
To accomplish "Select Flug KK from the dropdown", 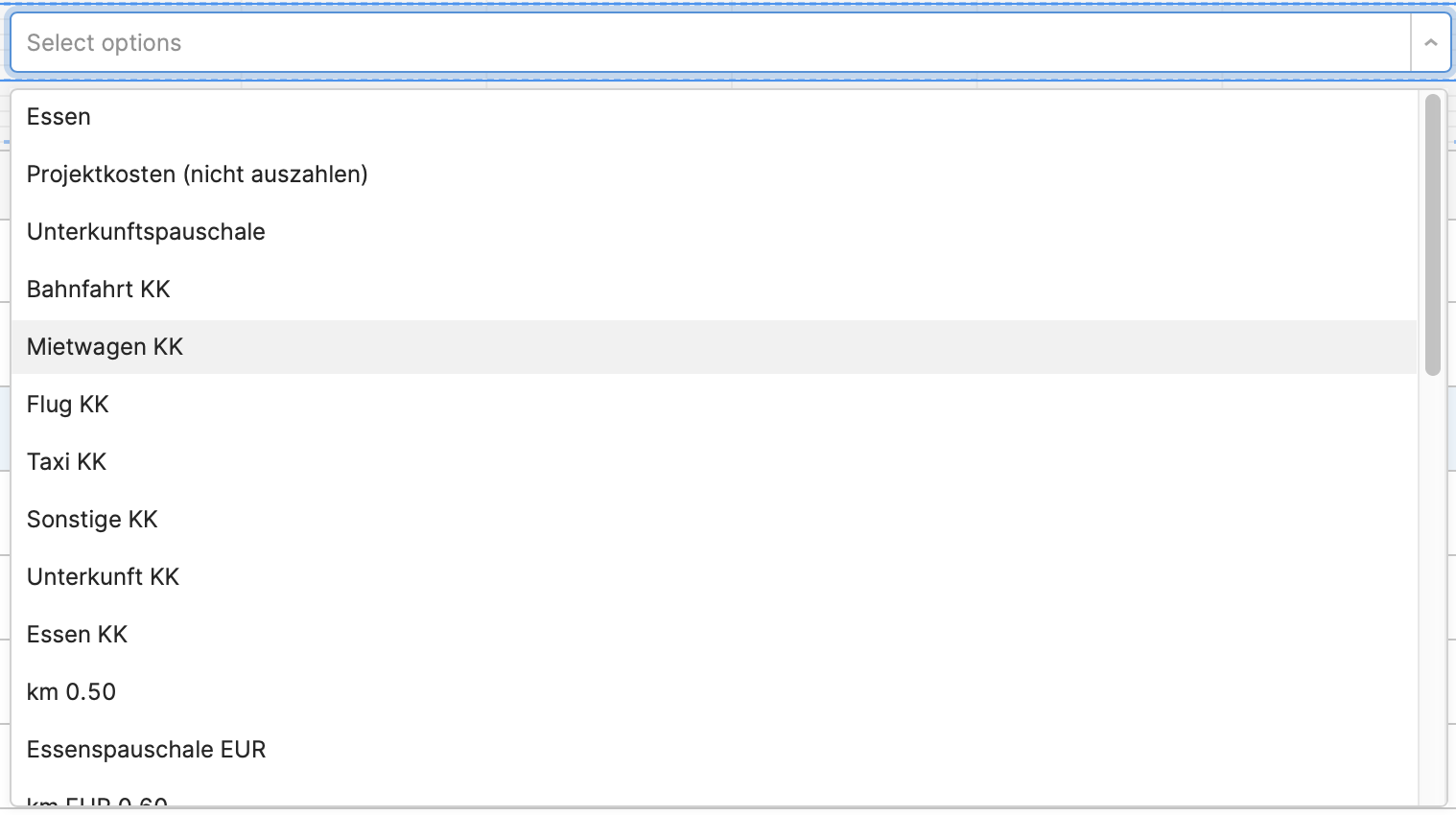I will pos(714,405).
